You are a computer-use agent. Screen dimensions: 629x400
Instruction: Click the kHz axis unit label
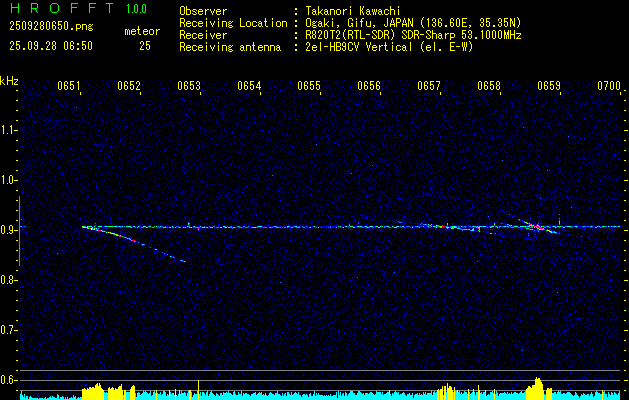(x=9, y=81)
